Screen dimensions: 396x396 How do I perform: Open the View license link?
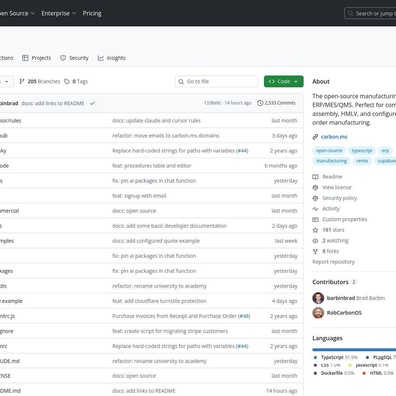tap(337, 187)
